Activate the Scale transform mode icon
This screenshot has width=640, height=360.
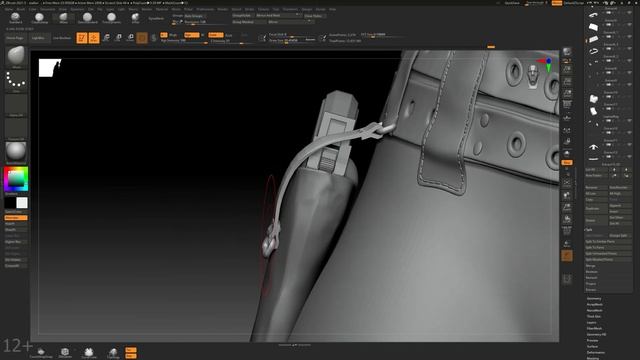click(x=118, y=38)
